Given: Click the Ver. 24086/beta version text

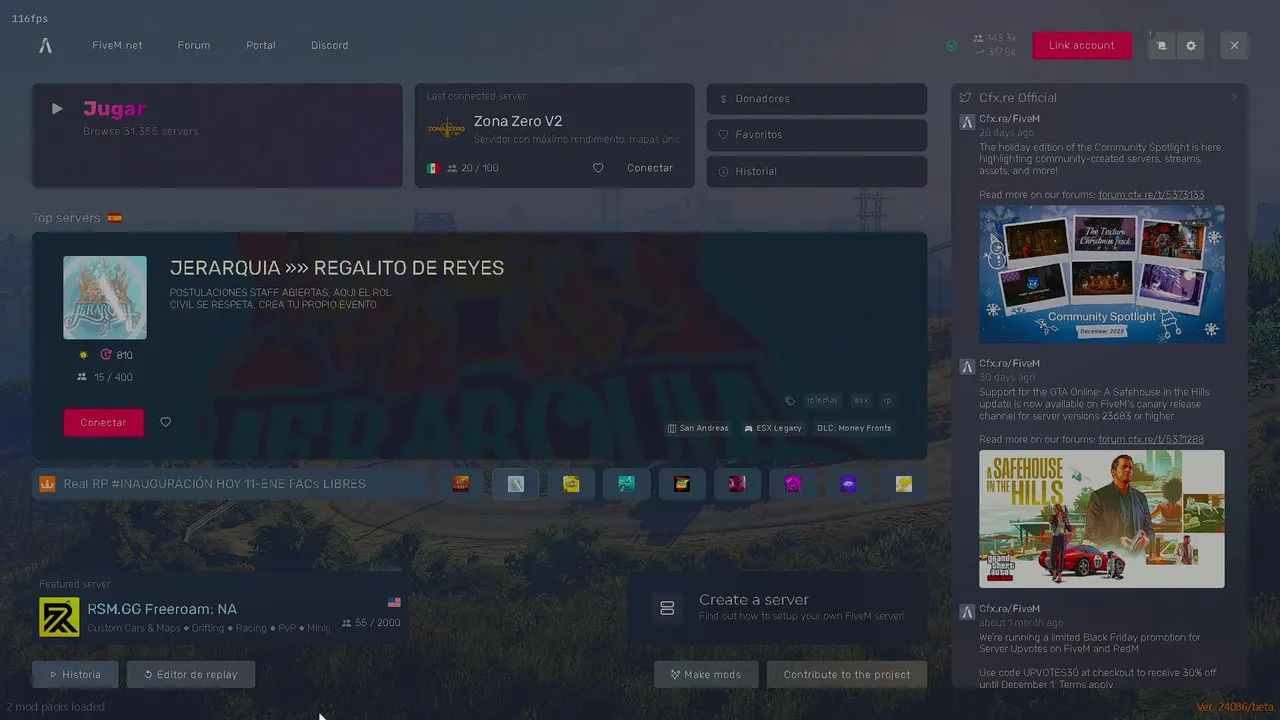Looking at the screenshot, I should (x=1235, y=707).
